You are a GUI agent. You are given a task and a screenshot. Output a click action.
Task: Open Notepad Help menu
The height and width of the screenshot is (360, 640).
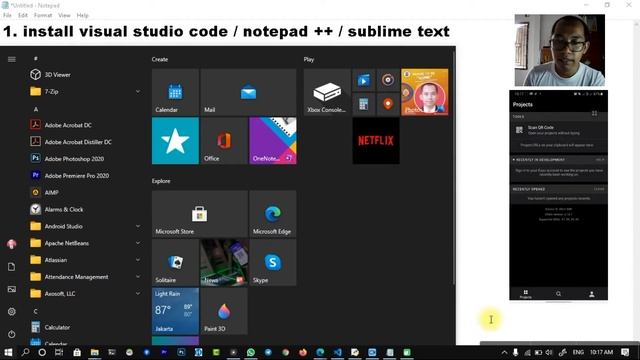point(82,15)
